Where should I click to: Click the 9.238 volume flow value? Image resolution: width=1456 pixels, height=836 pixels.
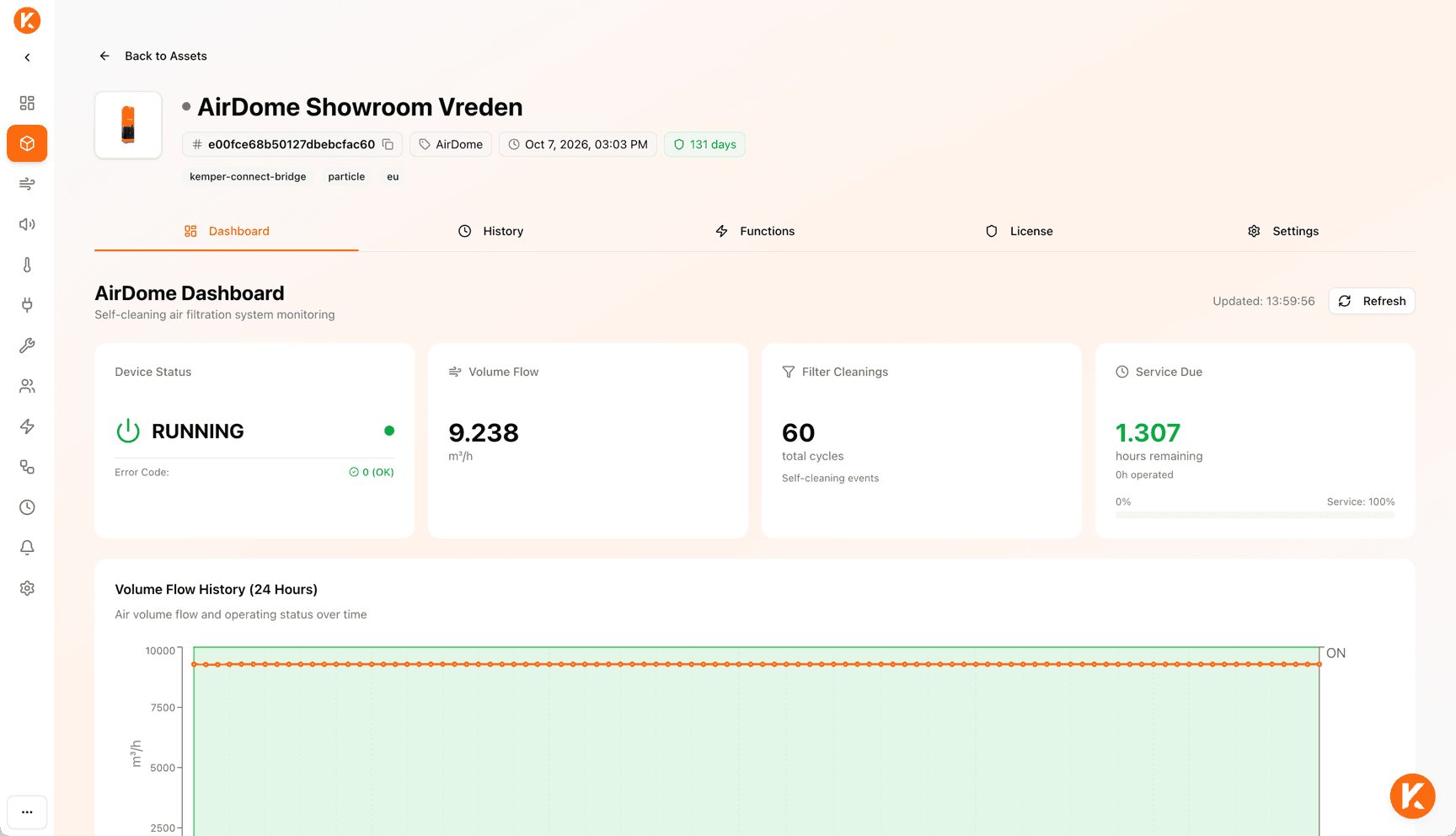point(484,432)
